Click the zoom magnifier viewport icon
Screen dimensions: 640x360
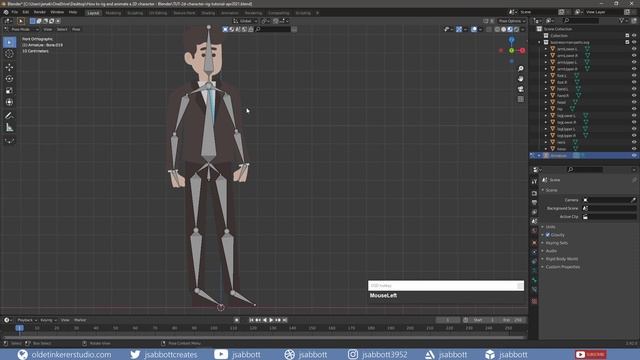click(x=520, y=69)
